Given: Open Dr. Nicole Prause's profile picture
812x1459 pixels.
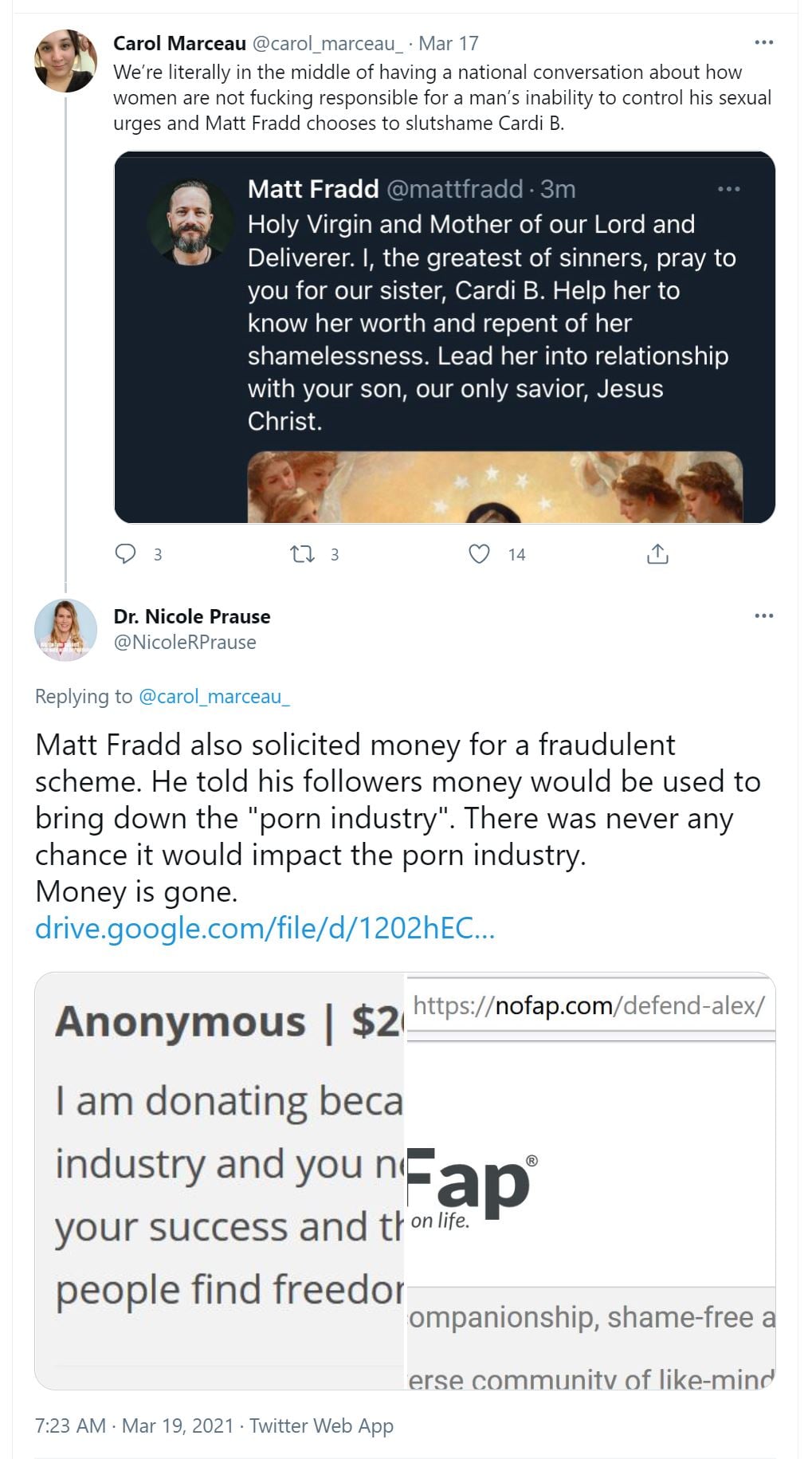Looking at the screenshot, I should click(65, 630).
